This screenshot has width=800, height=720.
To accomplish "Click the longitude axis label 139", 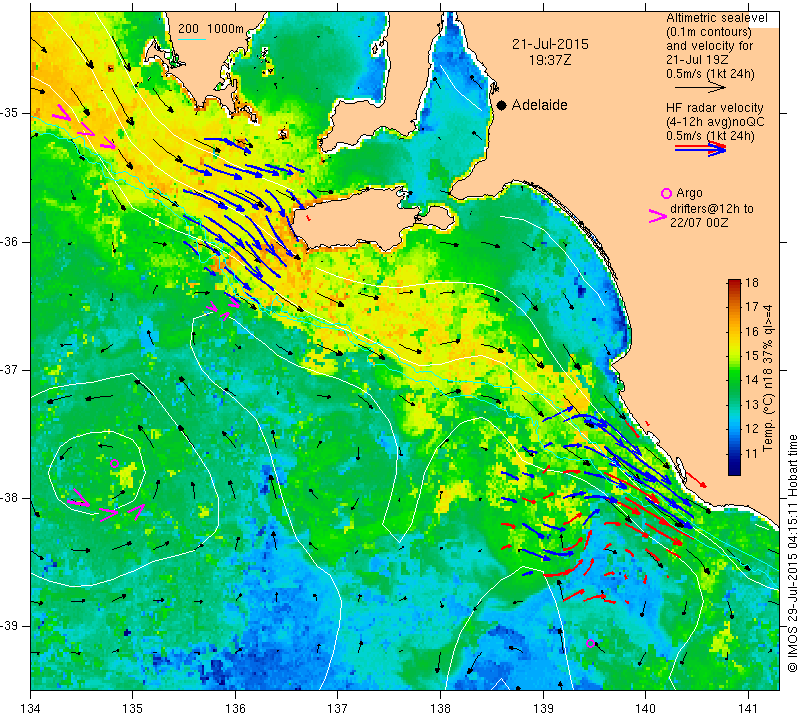I will 543,709.
